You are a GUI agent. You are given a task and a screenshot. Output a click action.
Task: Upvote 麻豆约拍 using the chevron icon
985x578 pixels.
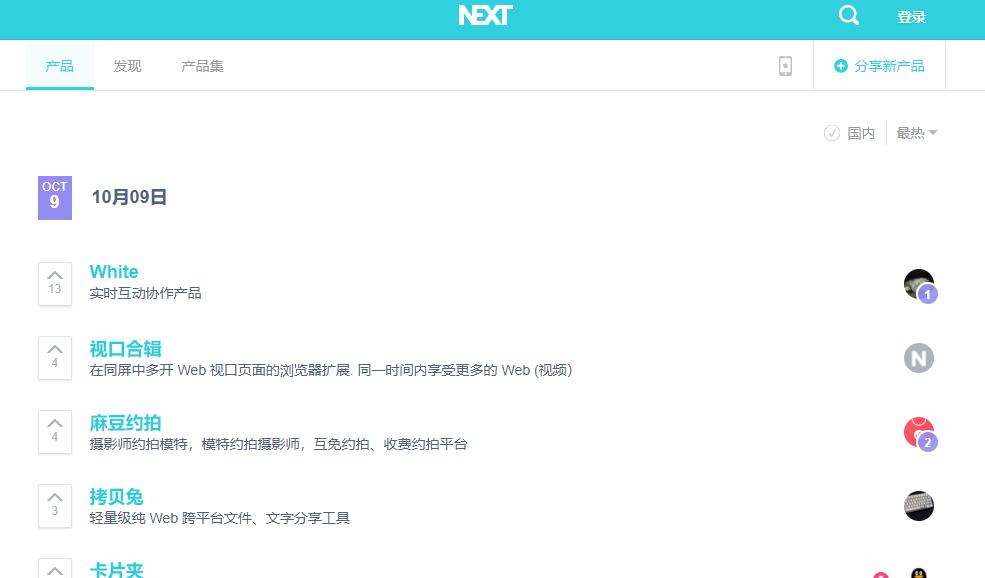point(55,422)
